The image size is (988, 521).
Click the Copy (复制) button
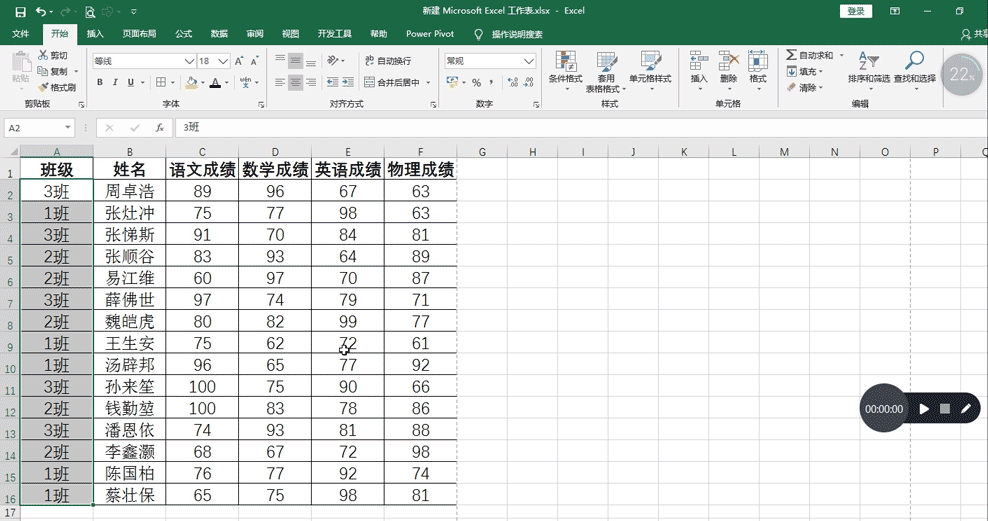[53, 71]
